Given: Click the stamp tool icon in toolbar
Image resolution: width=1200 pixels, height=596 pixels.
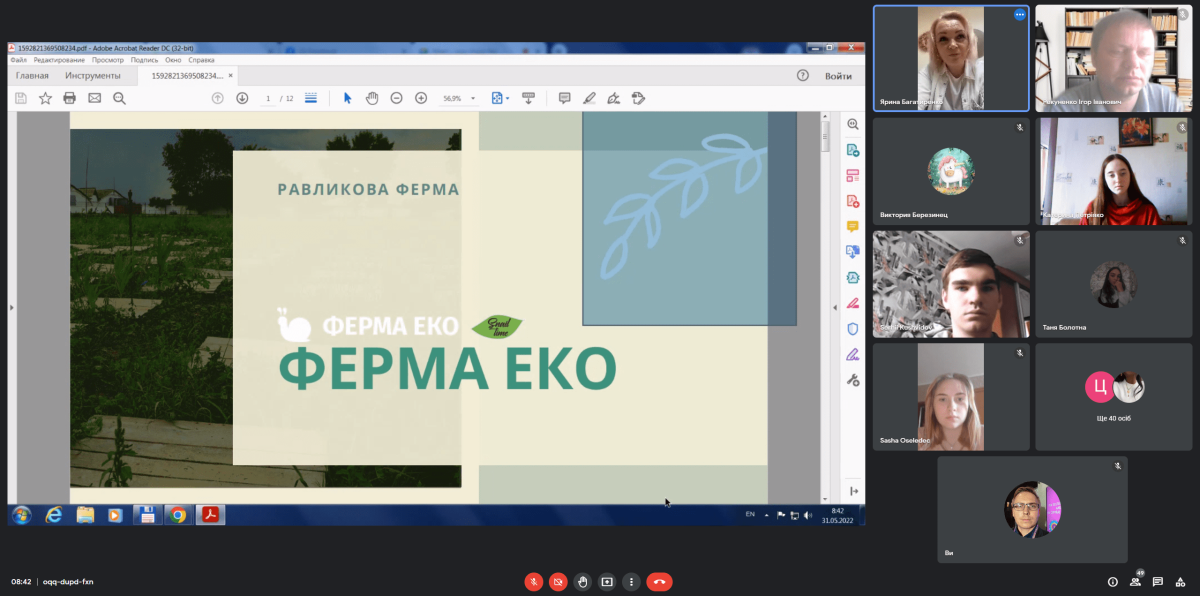Looking at the screenshot, I should tap(639, 98).
